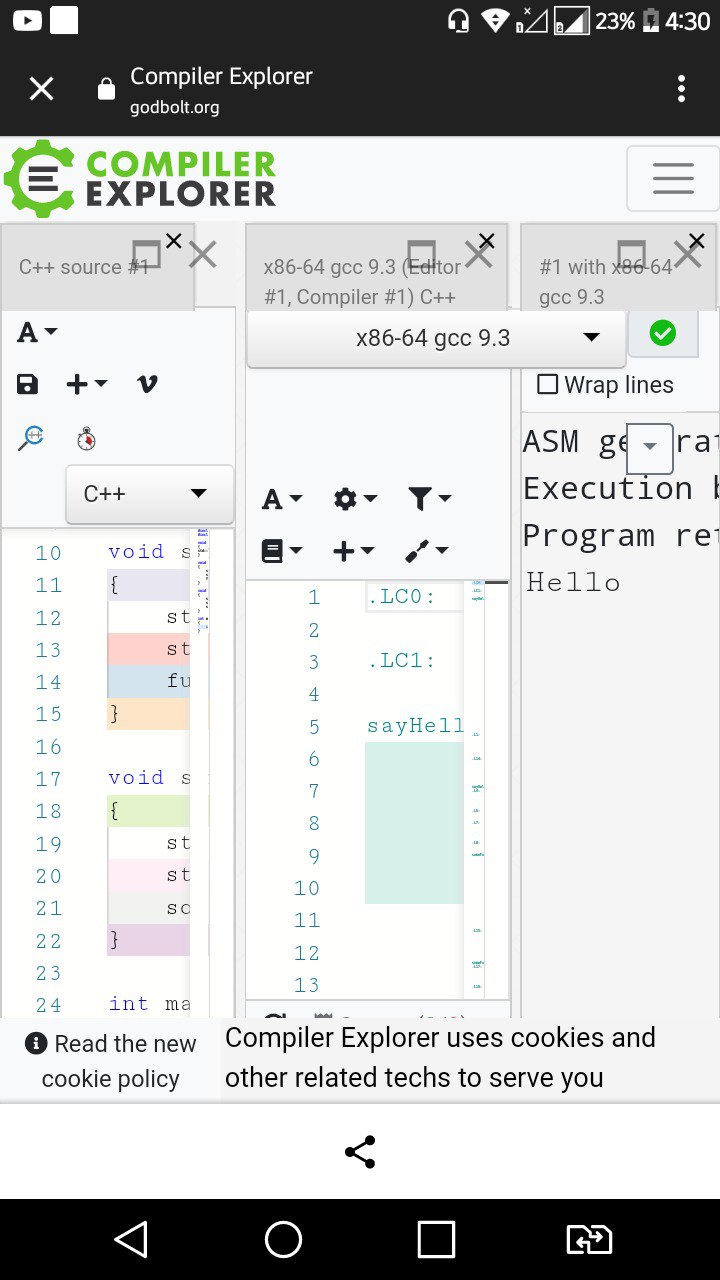Tap the YouTube notification icon
The height and width of the screenshot is (1280, 720).
28,20
